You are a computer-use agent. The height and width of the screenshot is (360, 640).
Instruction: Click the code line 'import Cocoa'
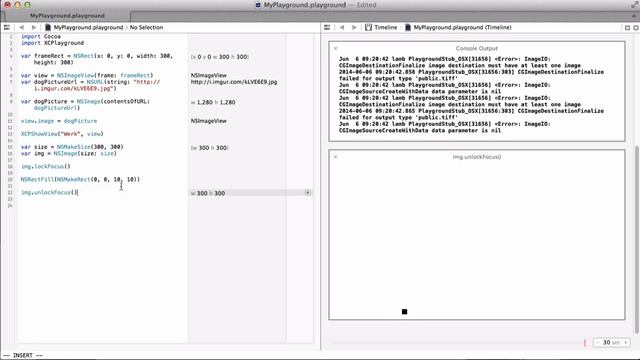click(41, 36)
